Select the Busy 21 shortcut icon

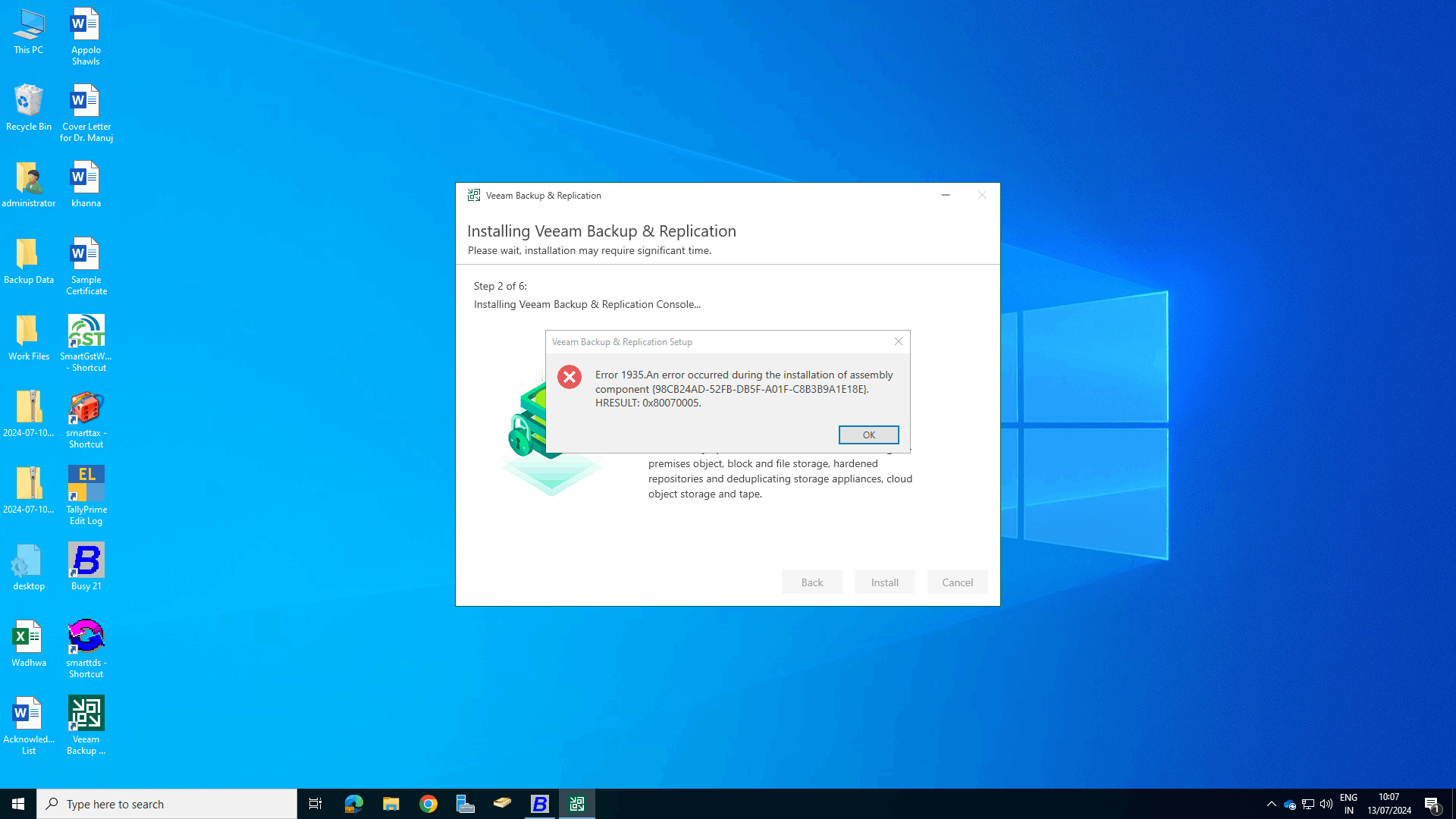86,567
